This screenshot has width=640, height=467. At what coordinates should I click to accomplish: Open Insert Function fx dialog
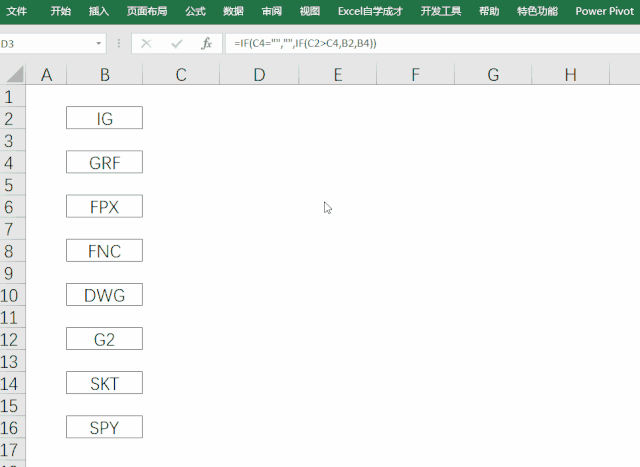point(207,43)
